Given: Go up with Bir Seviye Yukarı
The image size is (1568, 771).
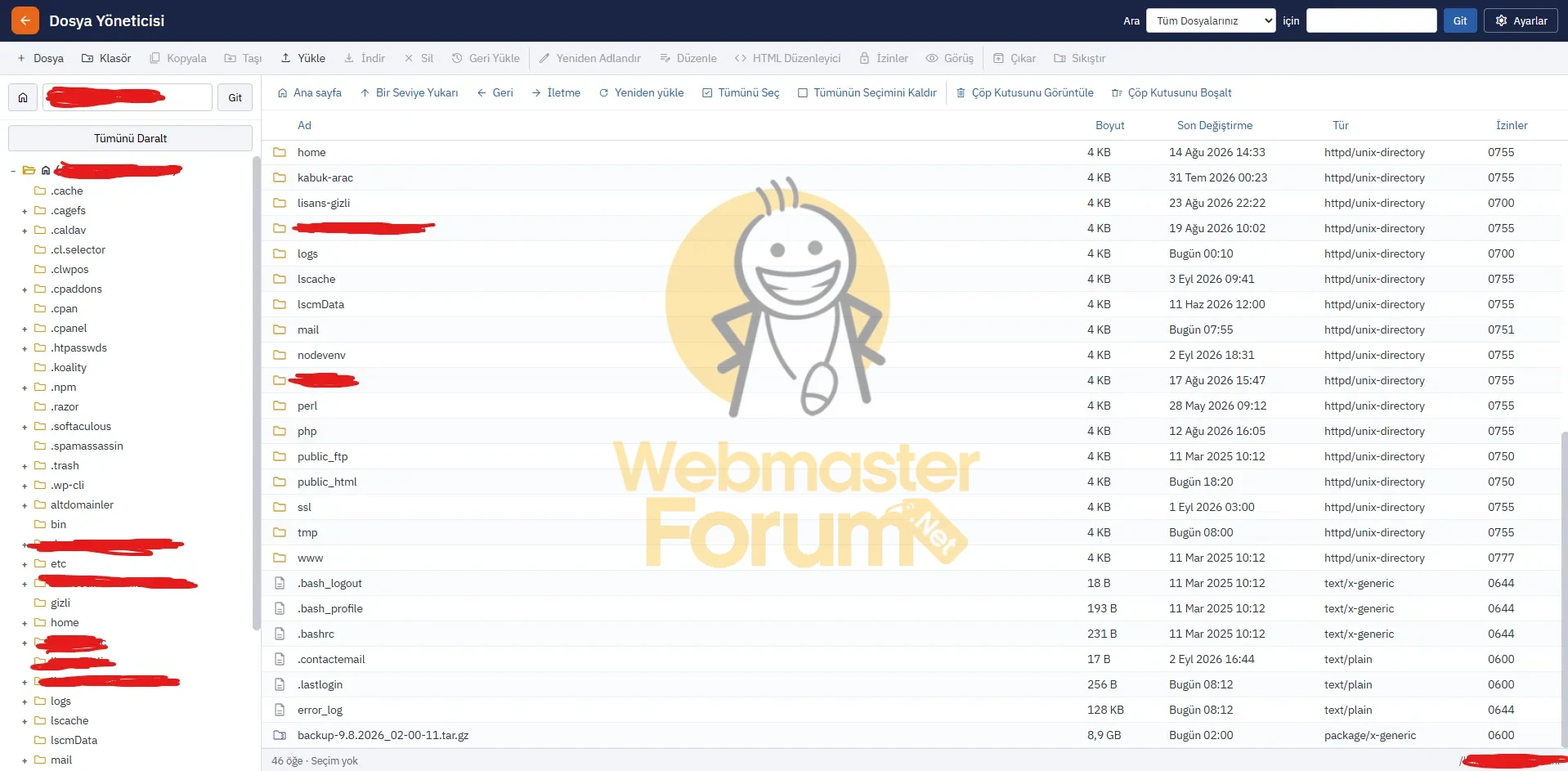Looking at the screenshot, I should pyautogui.click(x=409, y=92).
